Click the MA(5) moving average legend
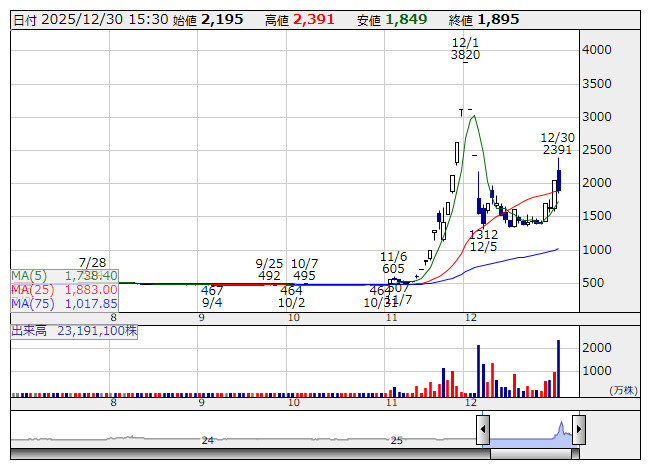653x470 pixels. pos(65,275)
